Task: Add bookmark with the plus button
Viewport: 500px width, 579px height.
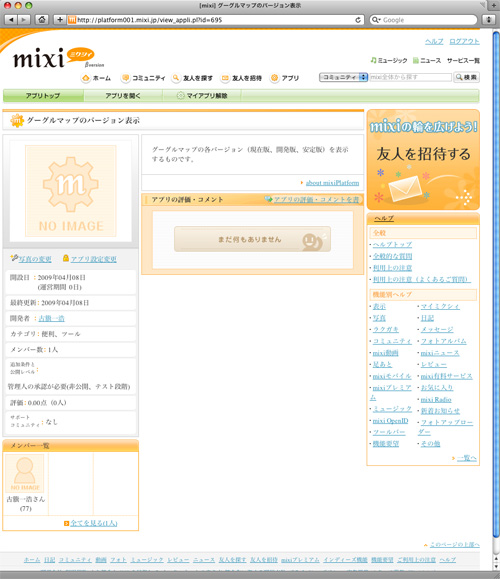Action: tap(60, 20)
